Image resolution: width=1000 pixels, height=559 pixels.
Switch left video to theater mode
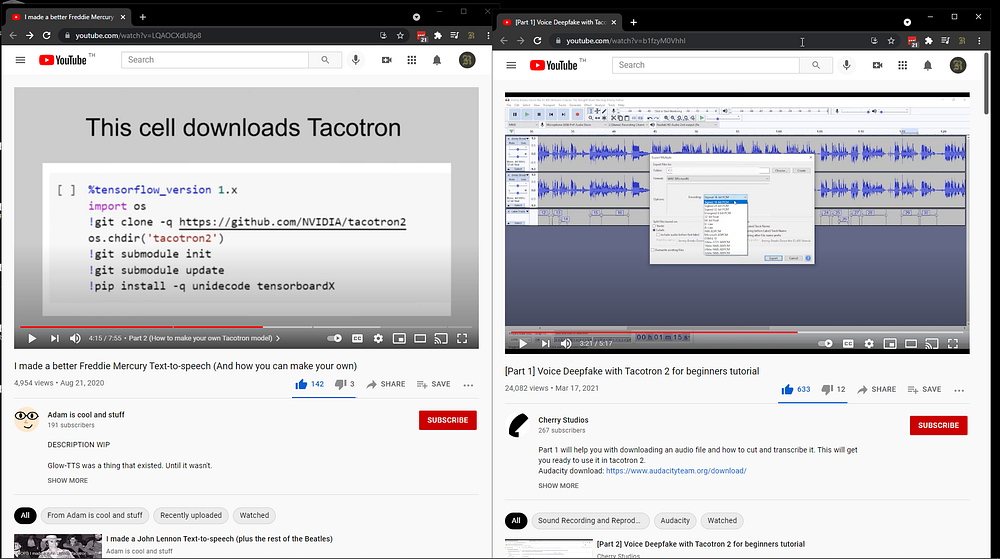click(420, 338)
